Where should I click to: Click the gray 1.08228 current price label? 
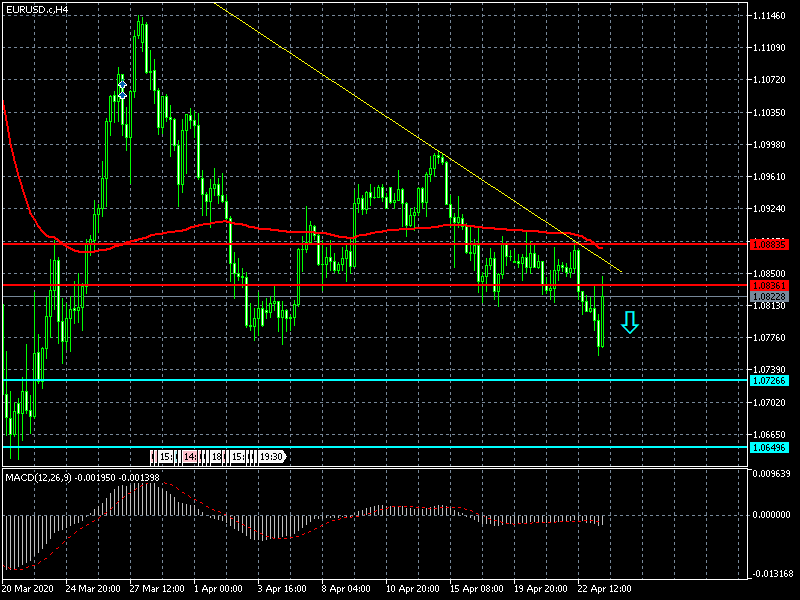(768, 297)
